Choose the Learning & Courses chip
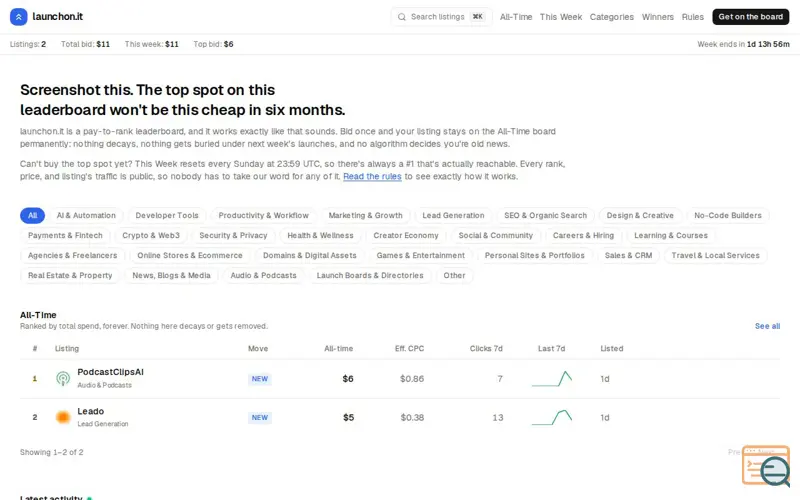The height and width of the screenshot is (500, 800). (670, 235)
